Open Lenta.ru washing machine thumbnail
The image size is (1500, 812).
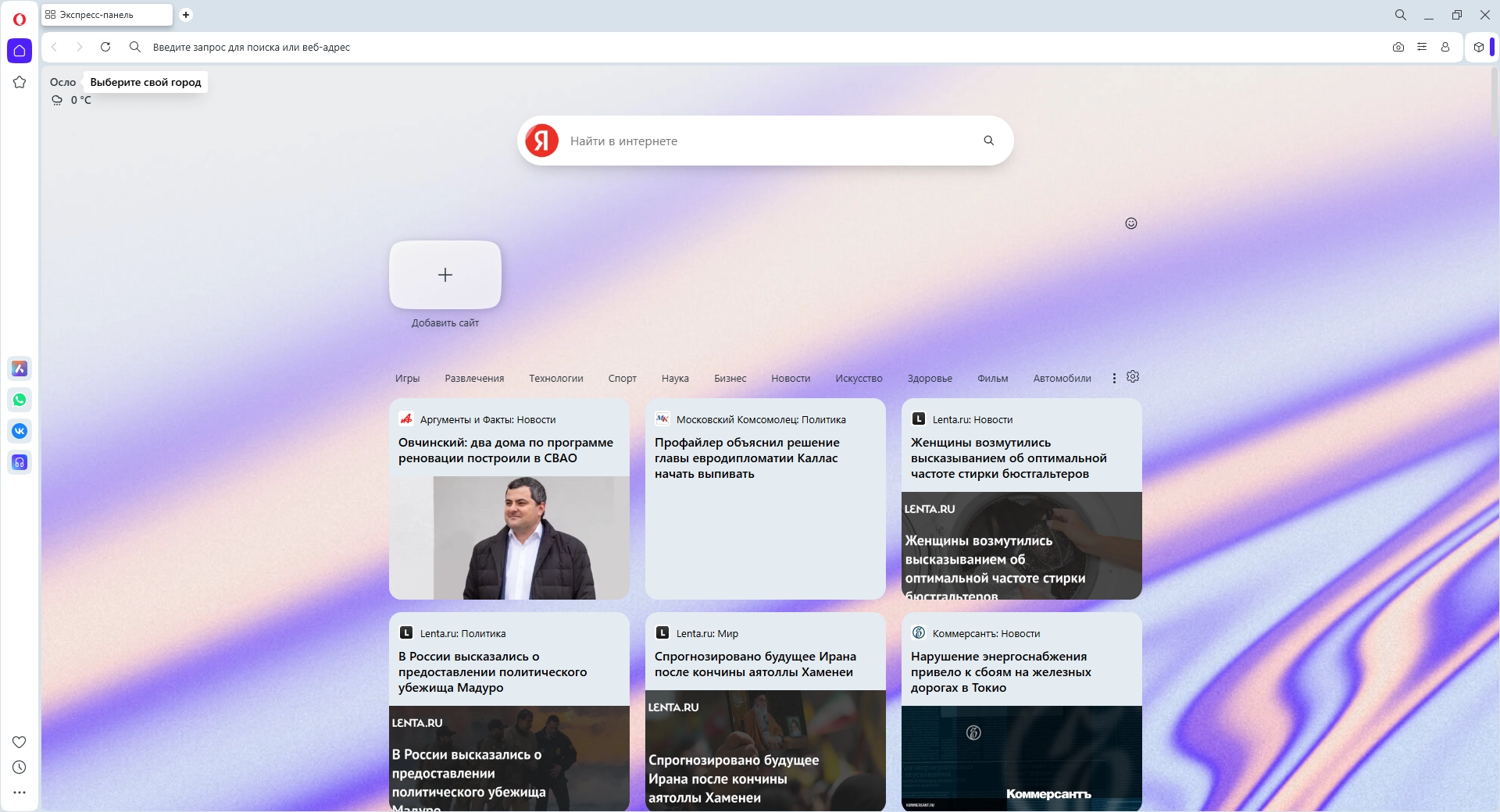(1022, 546)
